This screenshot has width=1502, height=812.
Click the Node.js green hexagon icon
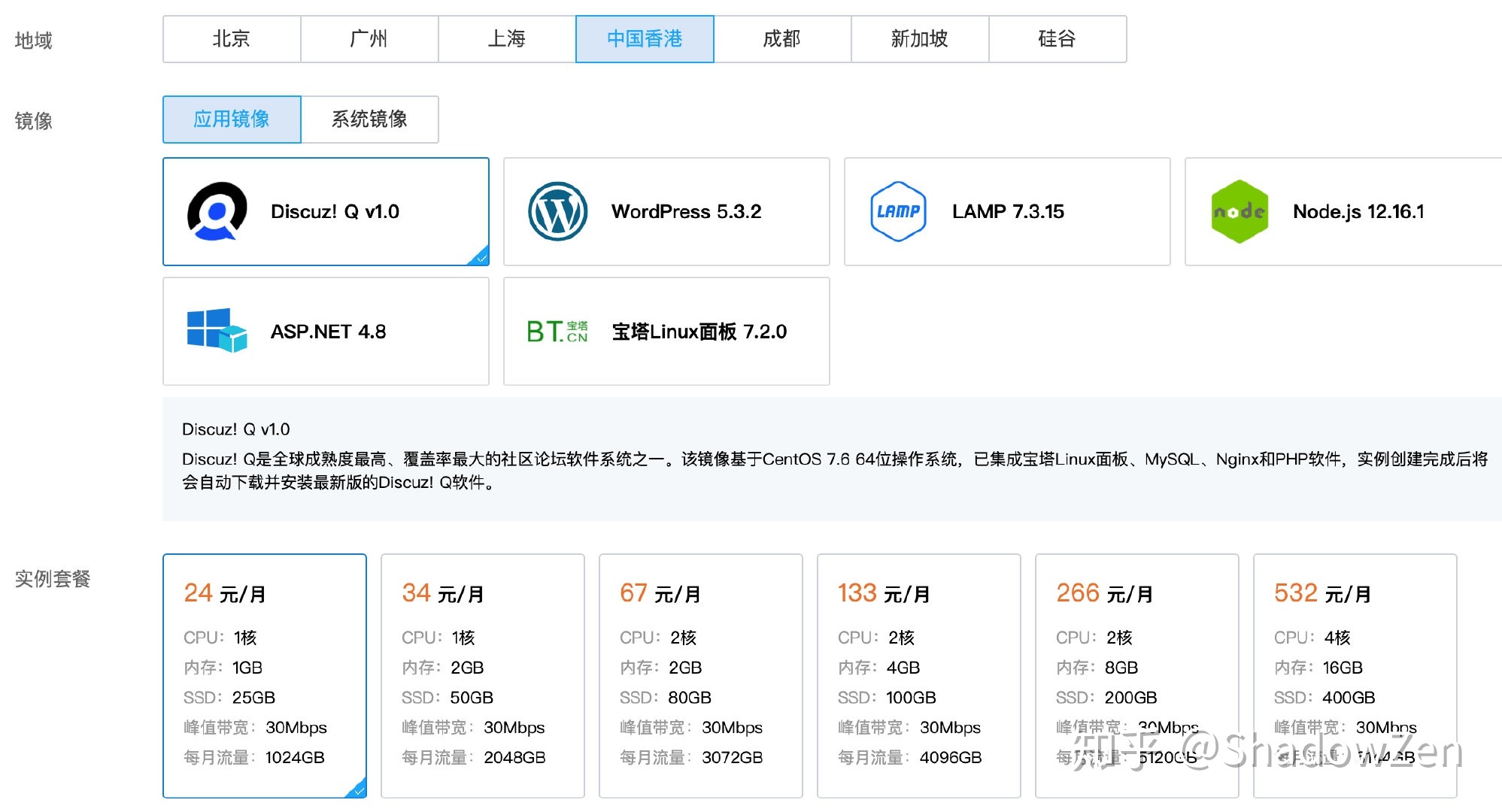click(x=1240, y=211)
